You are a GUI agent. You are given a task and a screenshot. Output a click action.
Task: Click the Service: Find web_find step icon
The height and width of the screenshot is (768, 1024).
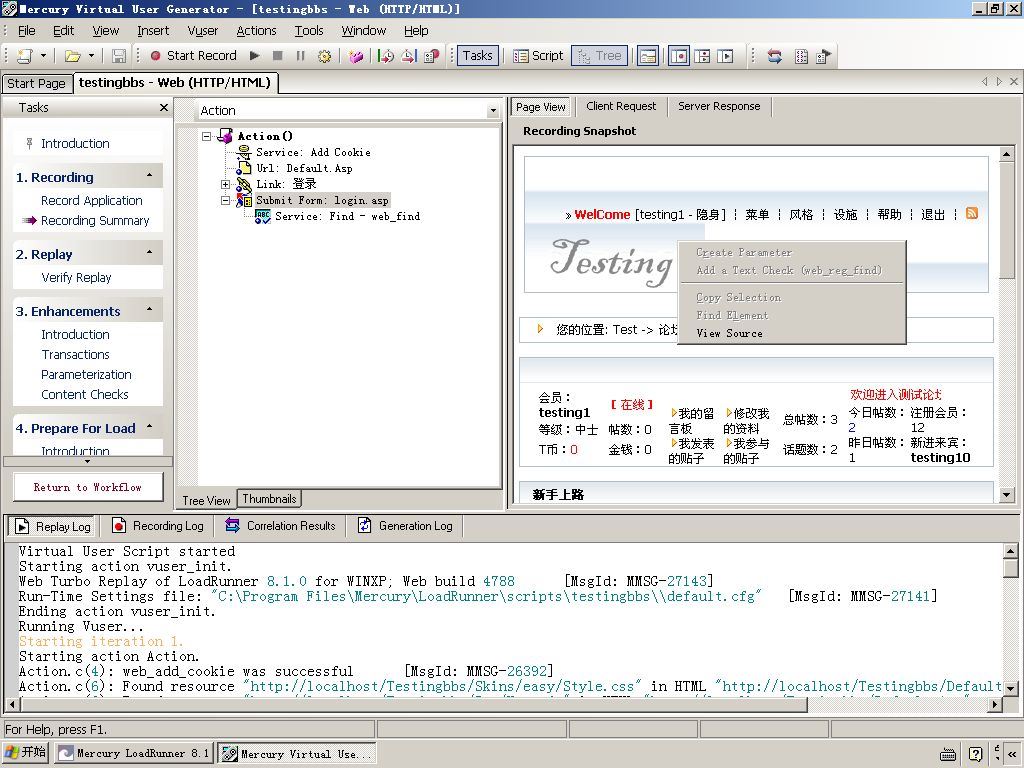point(263,216)
